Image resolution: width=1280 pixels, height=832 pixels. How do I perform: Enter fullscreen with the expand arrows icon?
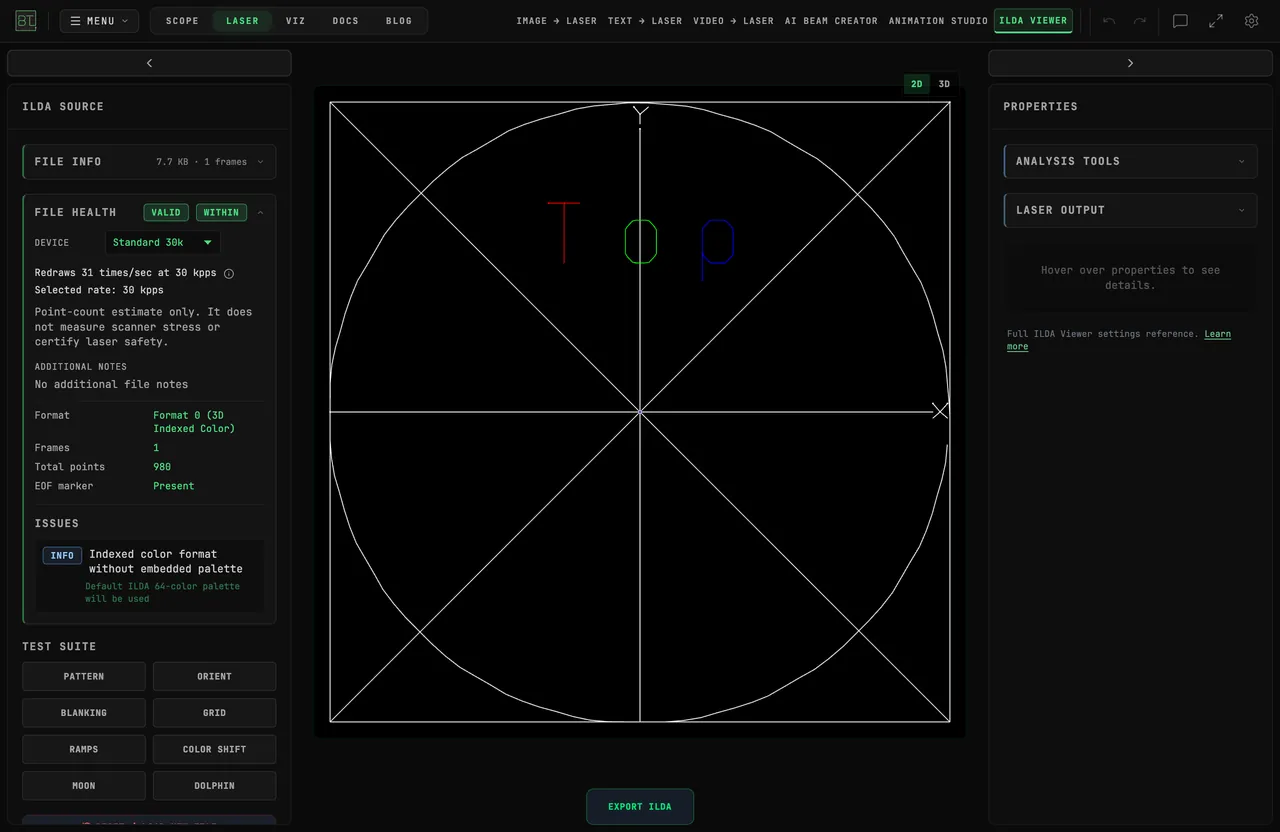pos(1216,21)
